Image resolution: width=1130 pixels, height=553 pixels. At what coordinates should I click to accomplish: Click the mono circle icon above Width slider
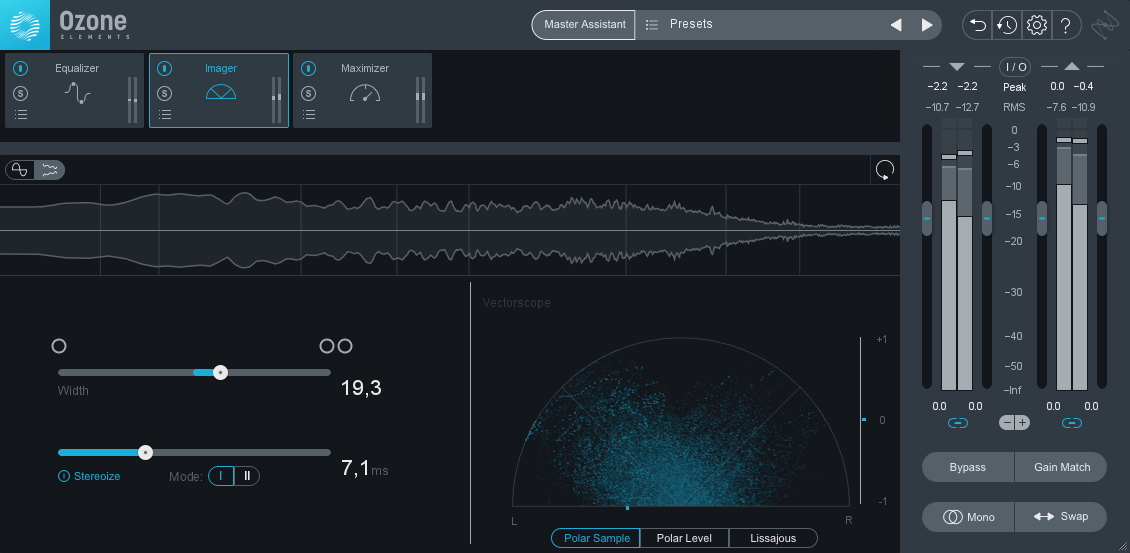pyautogui.click(x=59, y=346)
